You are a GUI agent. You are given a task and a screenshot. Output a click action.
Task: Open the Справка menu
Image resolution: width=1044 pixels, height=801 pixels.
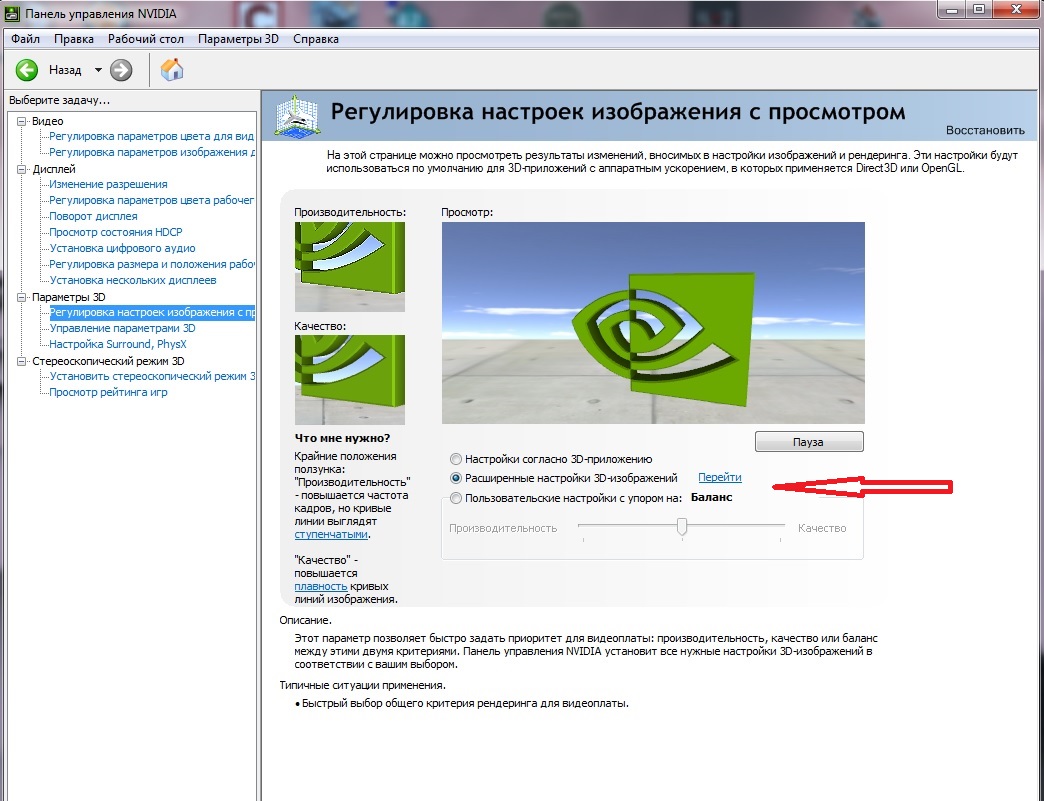point(316,39)
